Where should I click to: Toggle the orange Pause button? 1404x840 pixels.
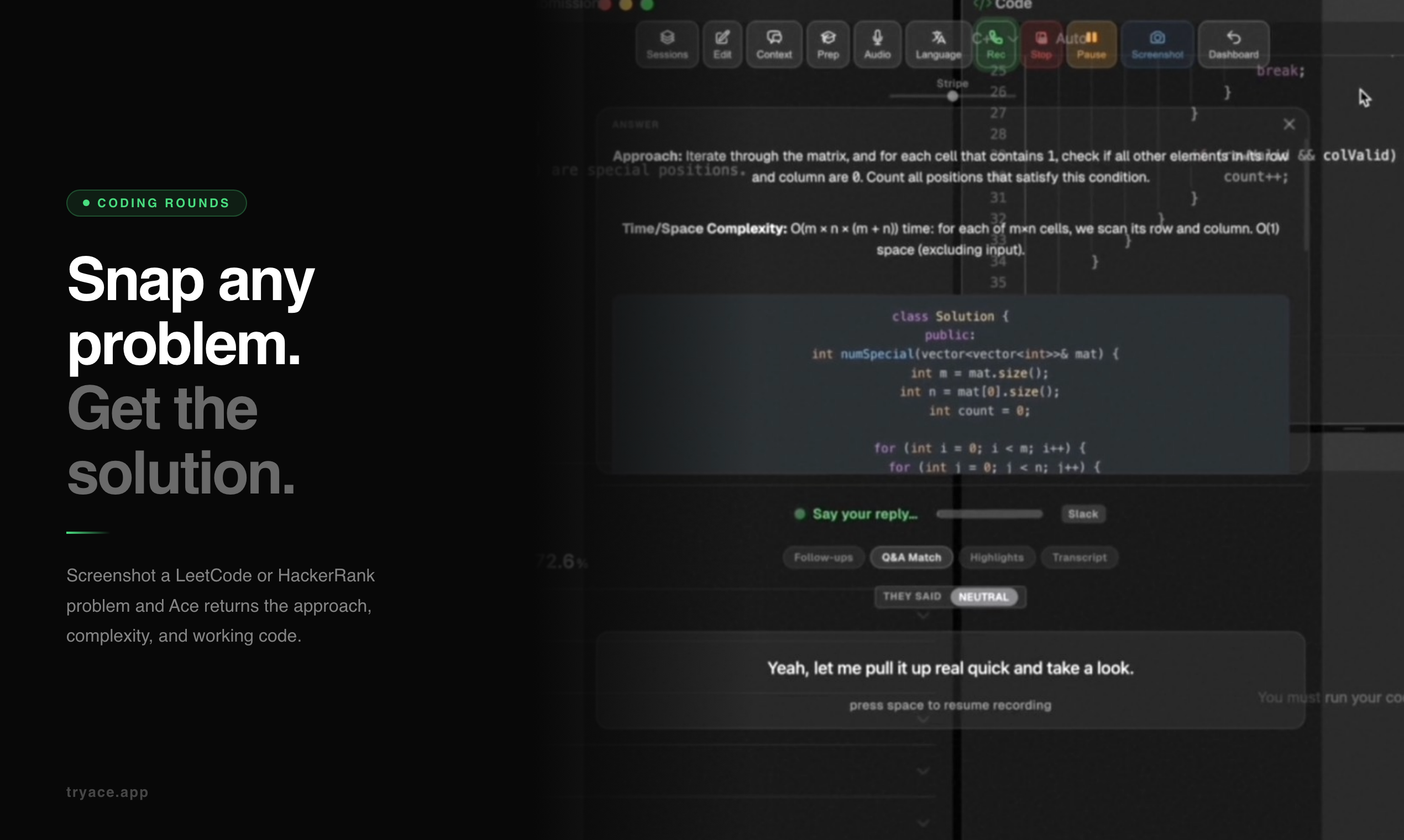pos(1091,45)
